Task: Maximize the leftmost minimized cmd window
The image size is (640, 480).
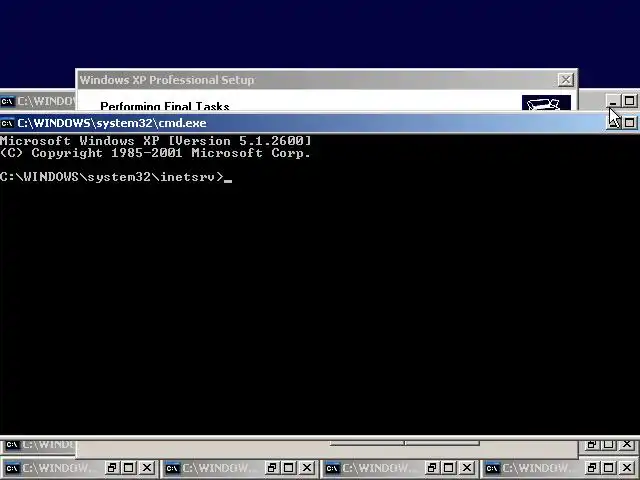Action: point(129,468)
